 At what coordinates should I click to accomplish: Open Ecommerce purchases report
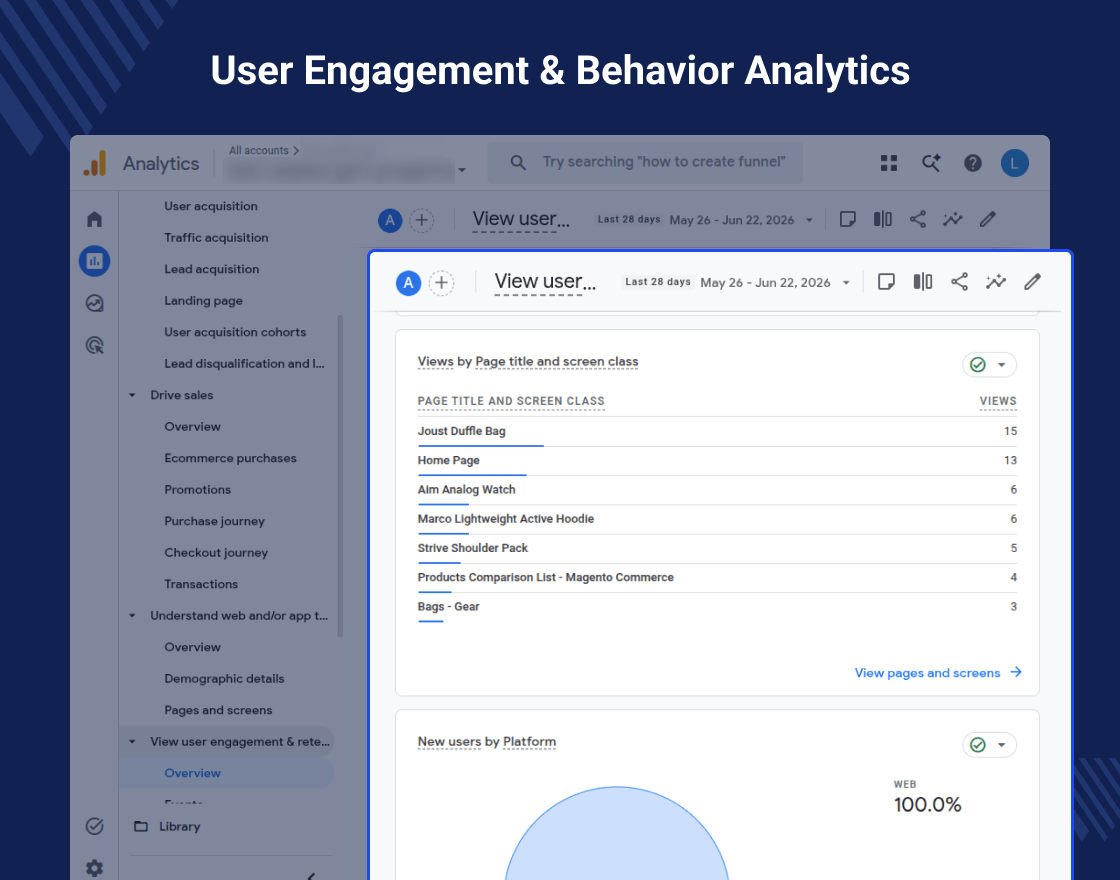click(x=230, y=459)
